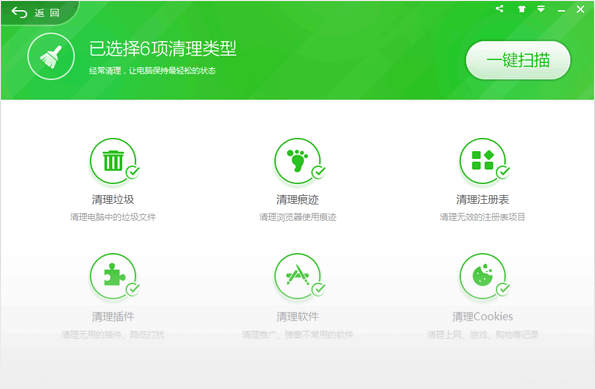Select the 清理垃圾 trash bin icon
595x389 pixels.
[113, 161]
